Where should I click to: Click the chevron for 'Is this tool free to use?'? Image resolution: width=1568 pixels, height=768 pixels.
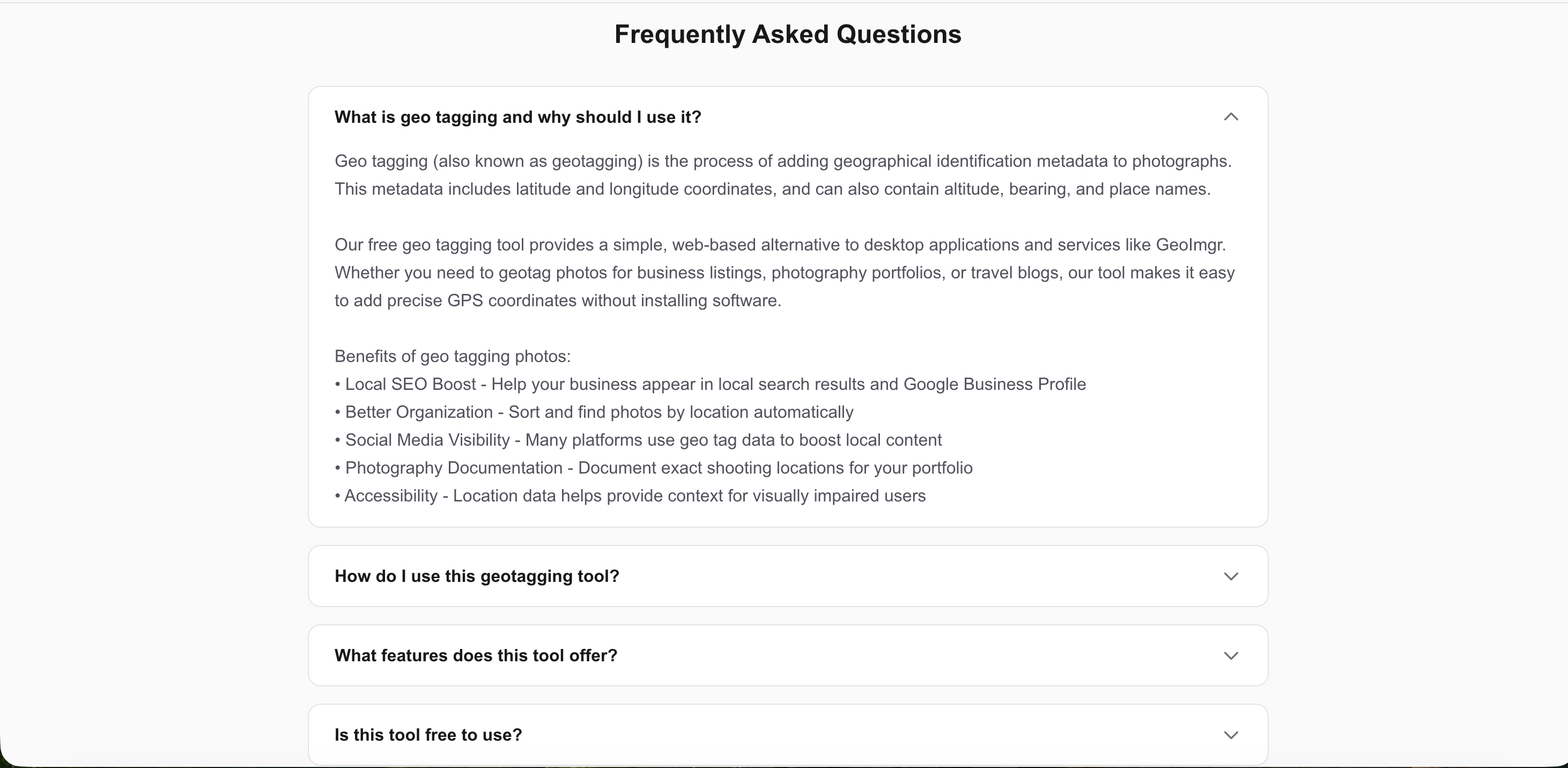point(1231,735)
